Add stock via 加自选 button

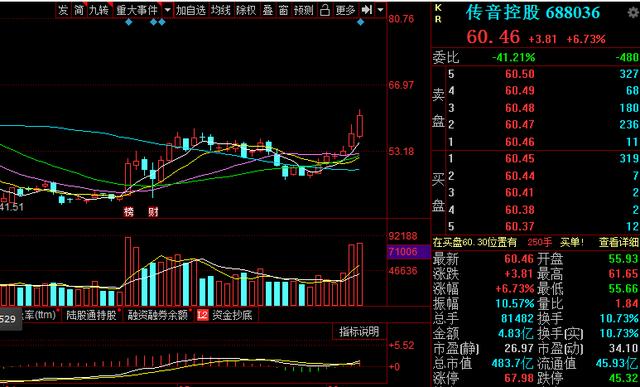pyautogui.click(x=191, y=10)
